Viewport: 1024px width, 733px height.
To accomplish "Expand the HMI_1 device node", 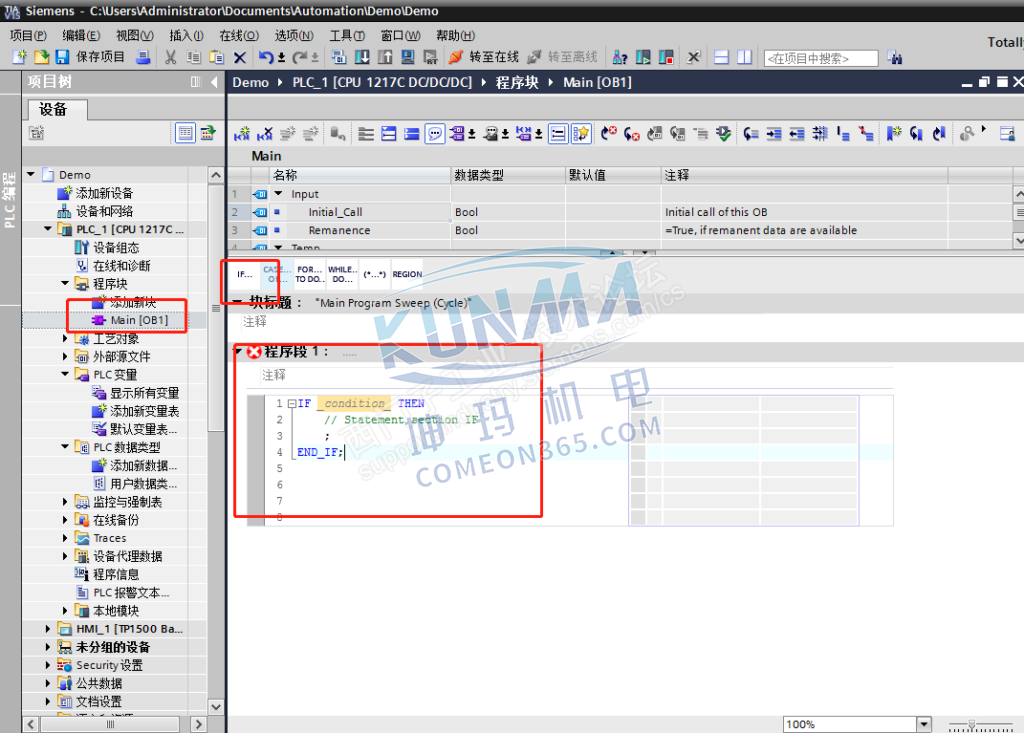I will tap(48, 628).
